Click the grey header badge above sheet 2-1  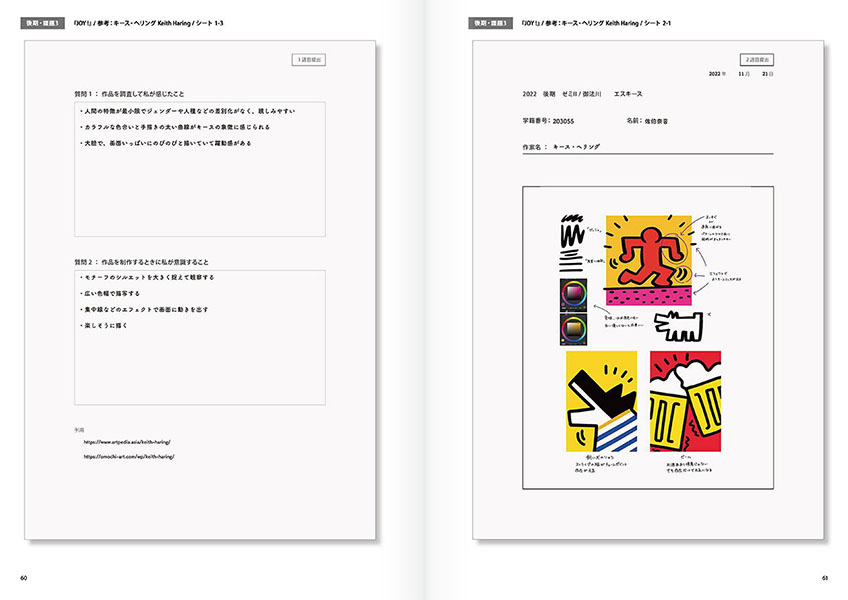491,23
